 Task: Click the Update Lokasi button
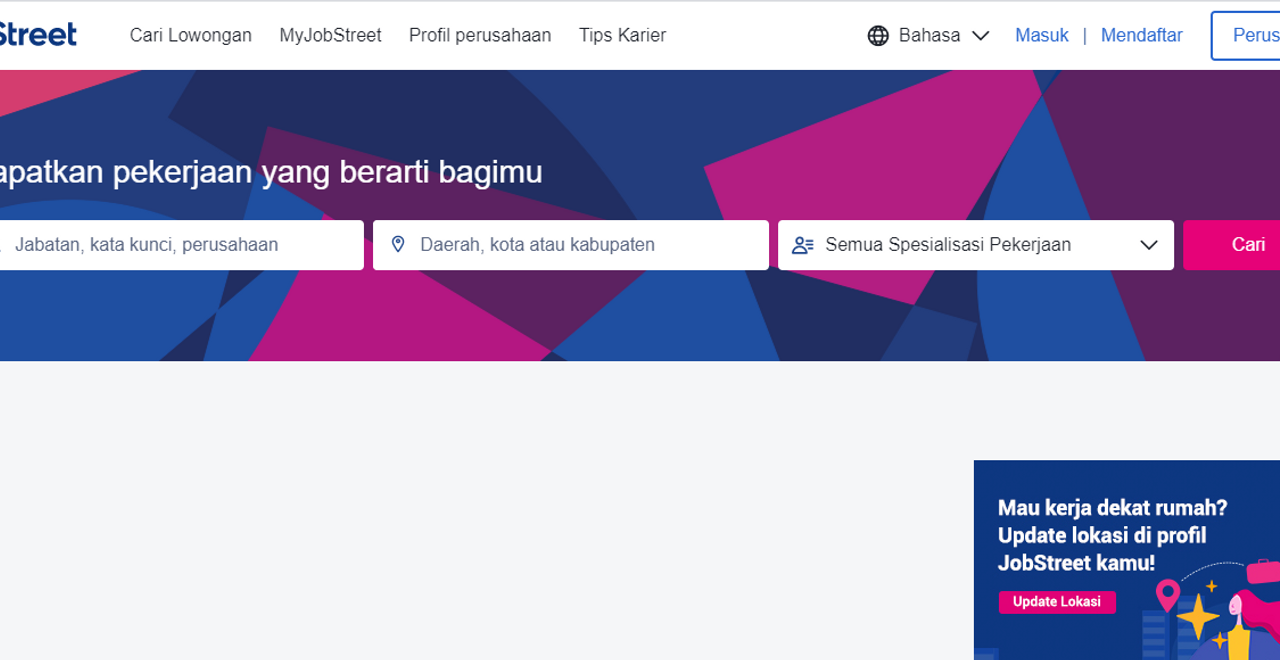(x=1057, y=602)
